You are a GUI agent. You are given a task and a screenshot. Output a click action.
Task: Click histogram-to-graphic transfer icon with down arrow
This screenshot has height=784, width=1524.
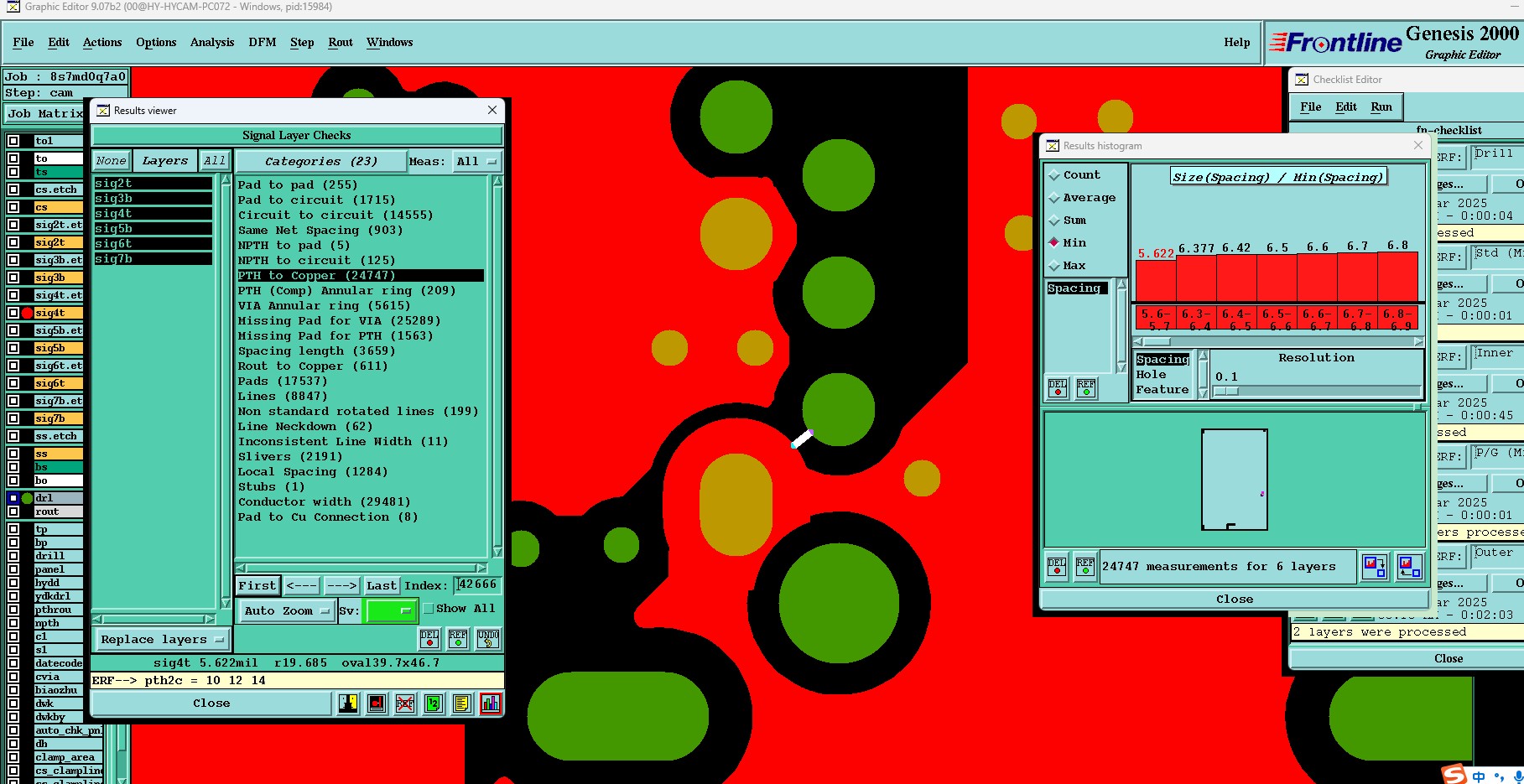click(1375, 567)
